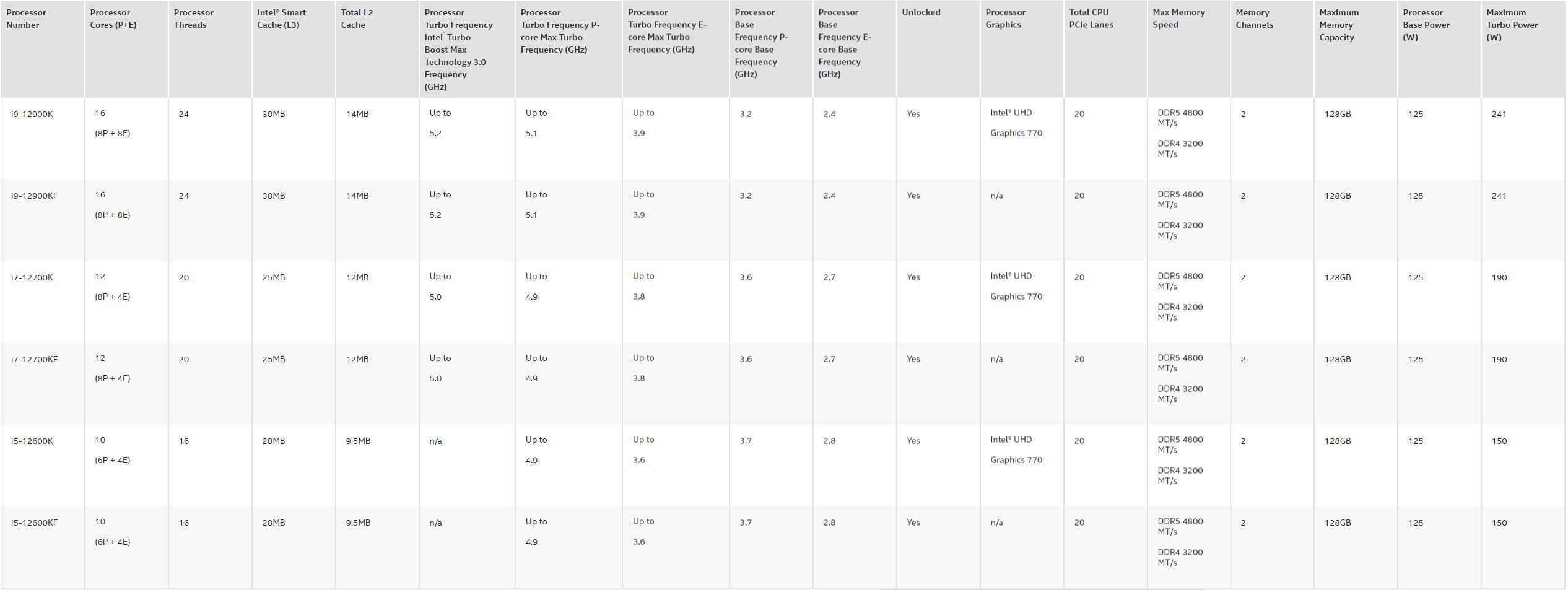Screen dimensions: 1568x590
Task: Select the i5-12600K processor cell
Action: click(x=32, y=441)
